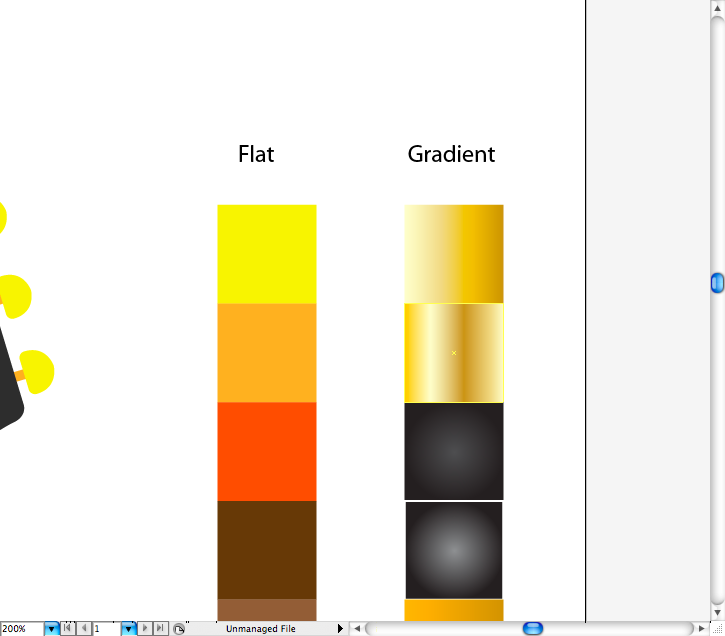The image size is (725, 636).
Task: Go to next artboard arrow
Action: tap(145, 629)
